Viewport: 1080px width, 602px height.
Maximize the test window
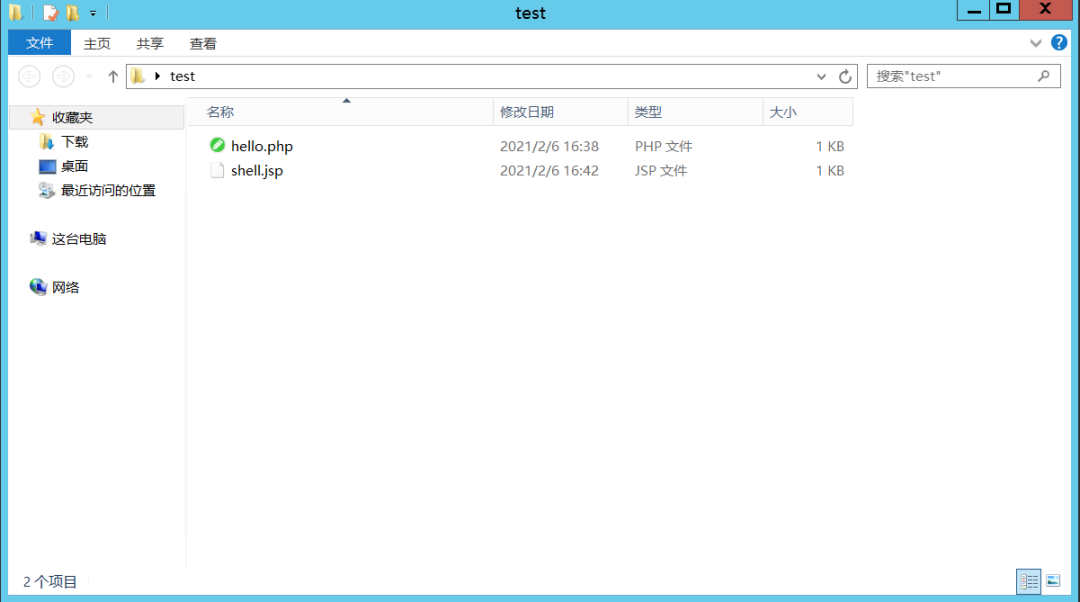coord(1004,10)
